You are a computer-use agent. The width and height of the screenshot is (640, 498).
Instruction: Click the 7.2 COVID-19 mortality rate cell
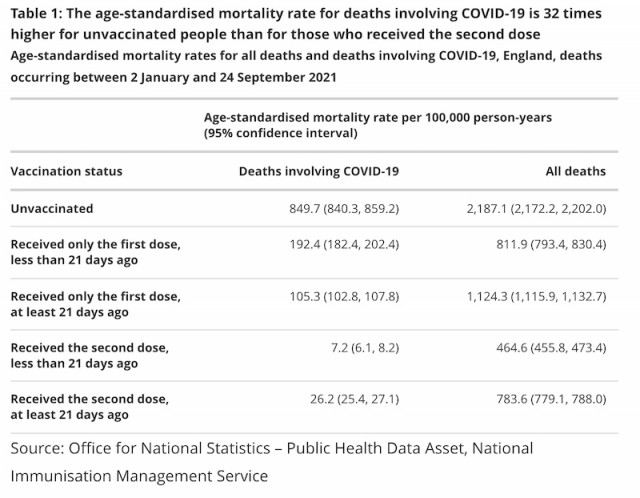(365, 348)
